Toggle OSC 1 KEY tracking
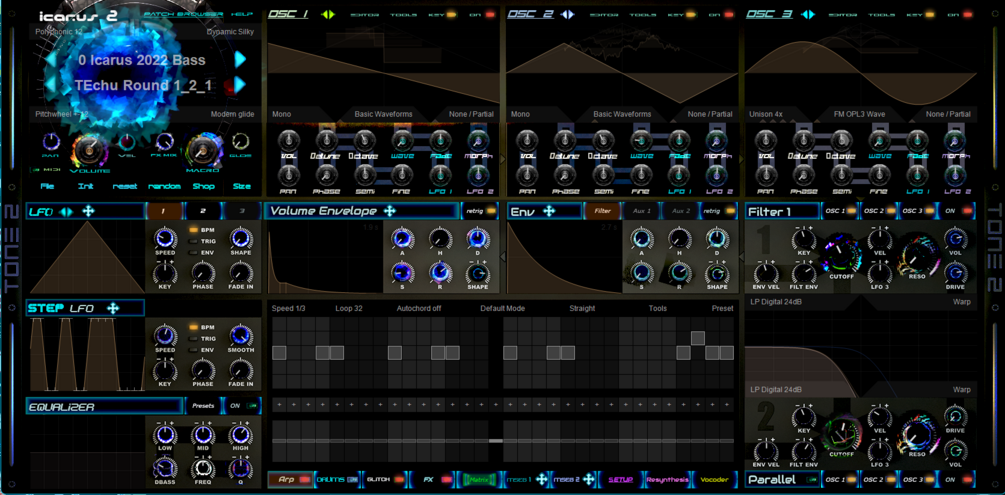 (x=452, y=14)
